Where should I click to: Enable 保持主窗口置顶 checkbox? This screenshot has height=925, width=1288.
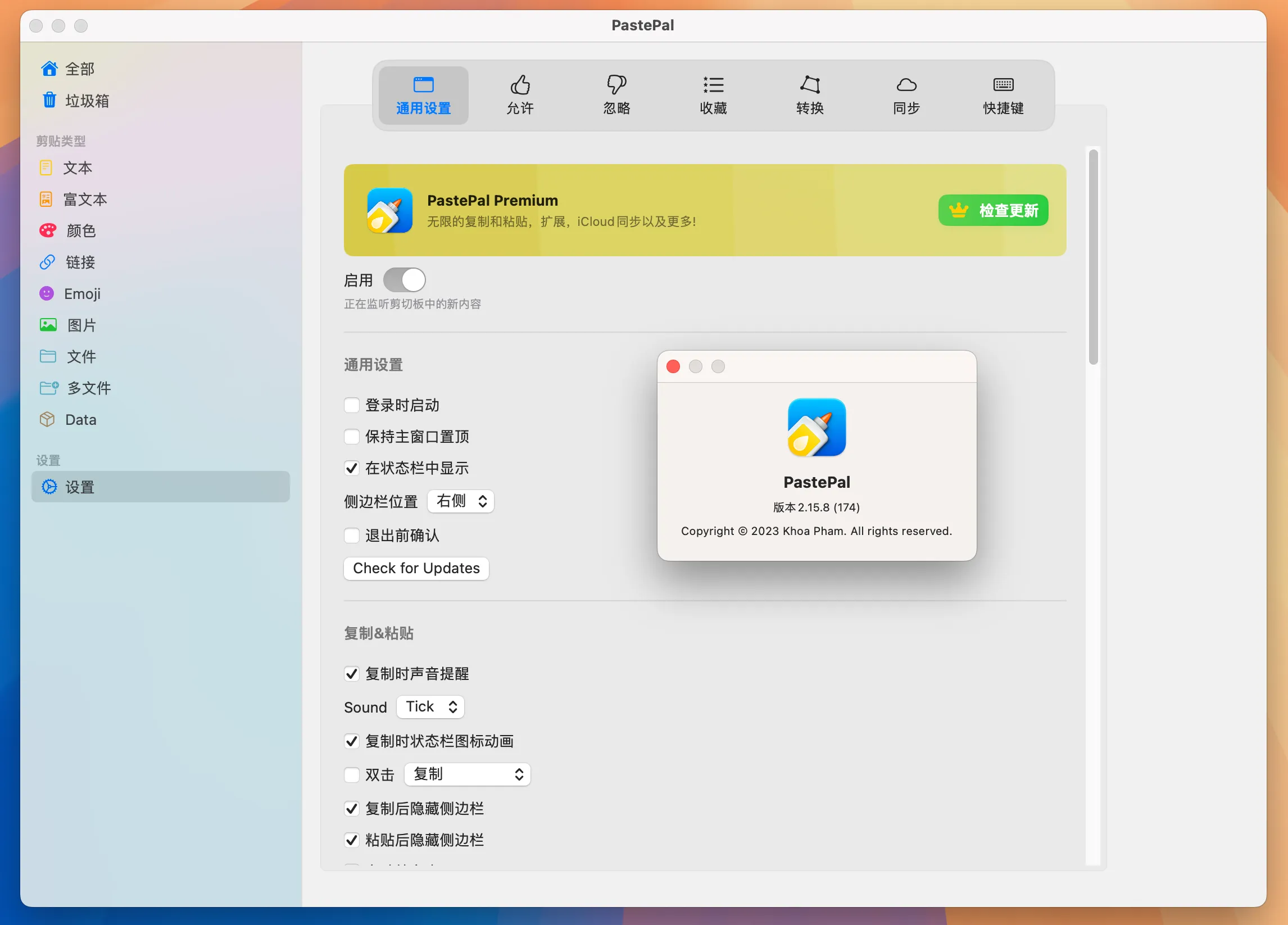(352, 436)
